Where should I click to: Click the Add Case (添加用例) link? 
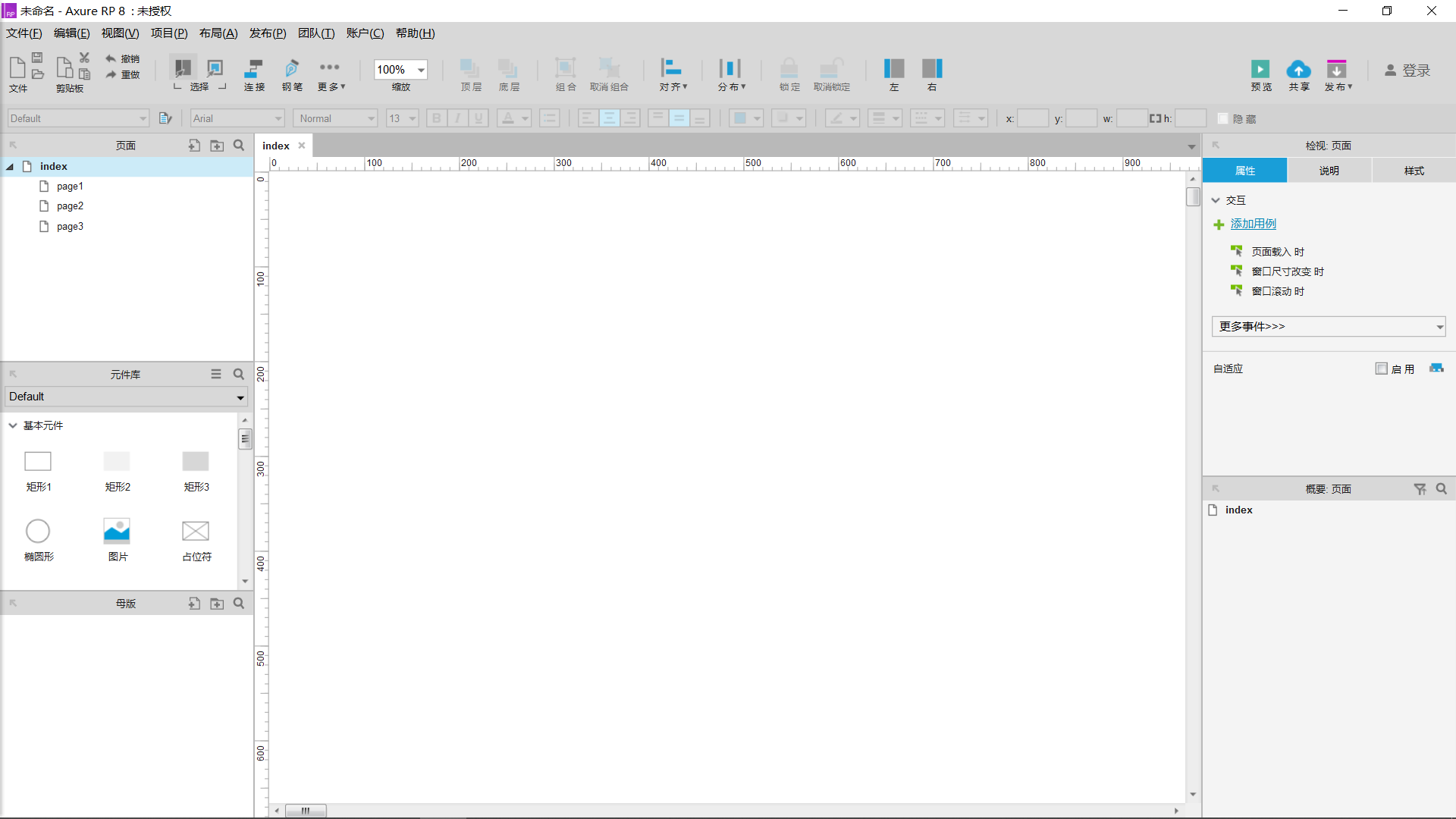click(1253, 224)
